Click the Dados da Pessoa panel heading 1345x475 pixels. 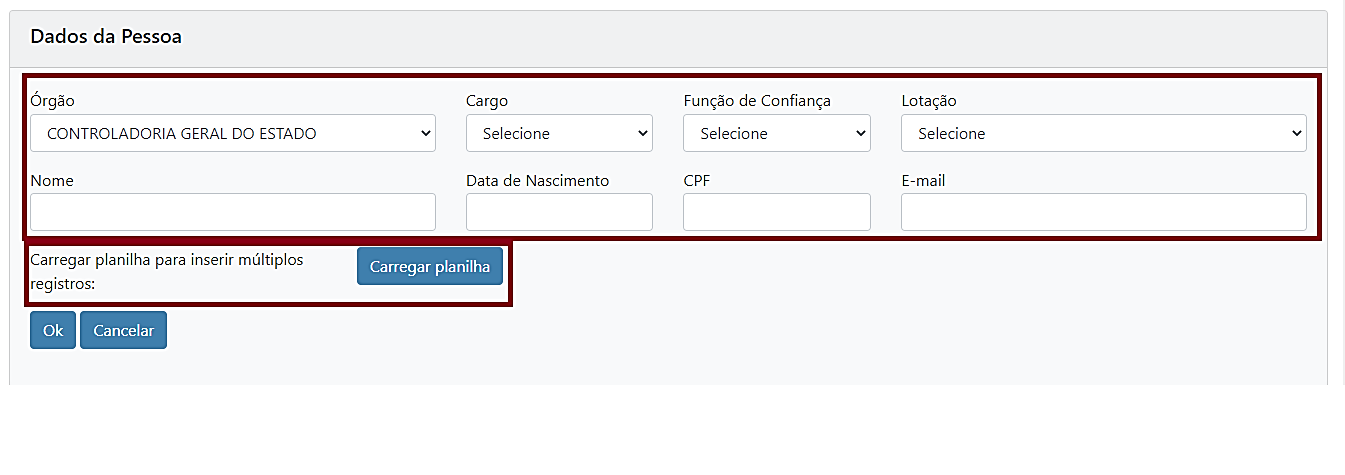[x=106, y=37]
